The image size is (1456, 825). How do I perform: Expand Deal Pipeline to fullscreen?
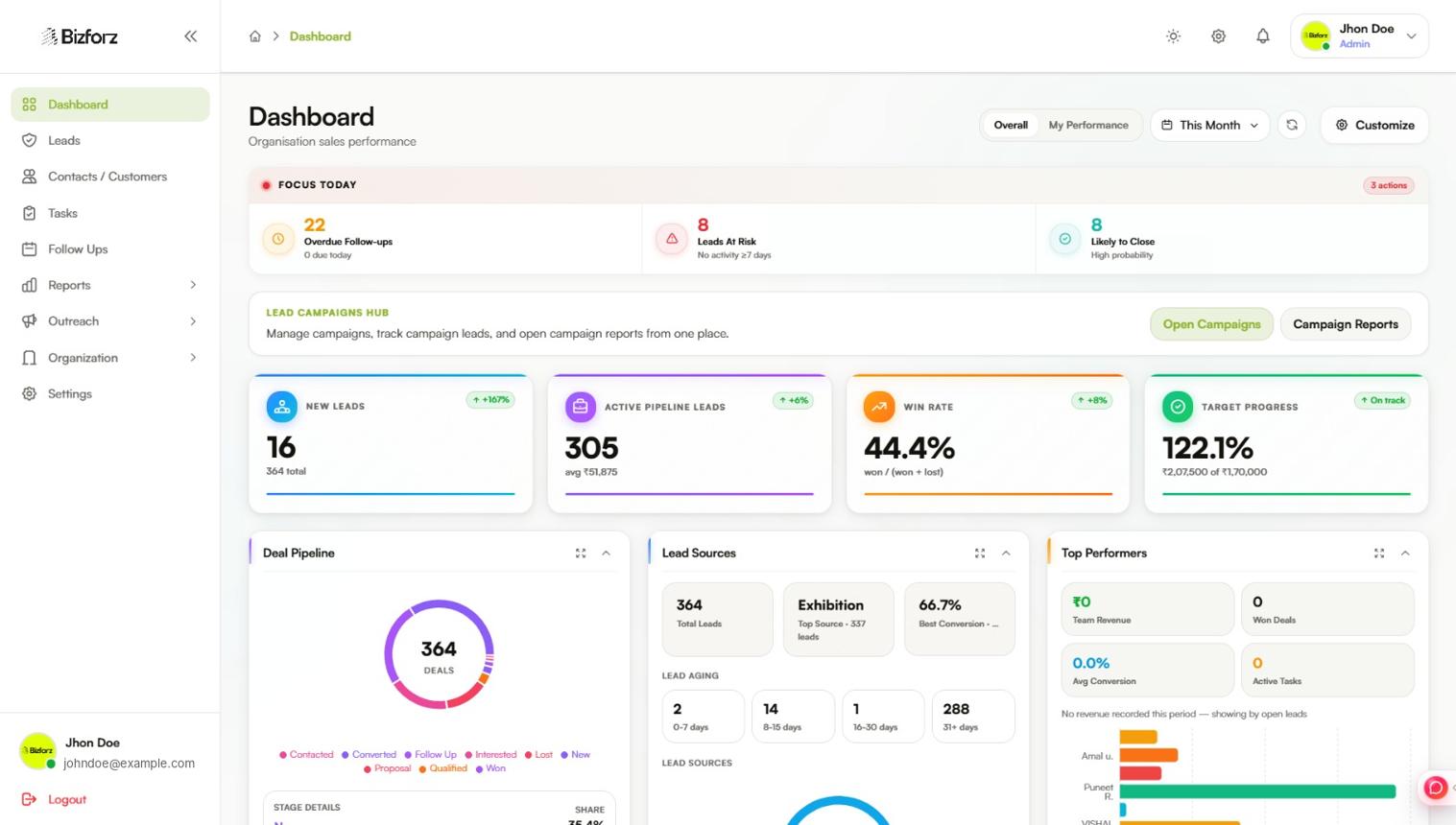[x=581, y=554]
